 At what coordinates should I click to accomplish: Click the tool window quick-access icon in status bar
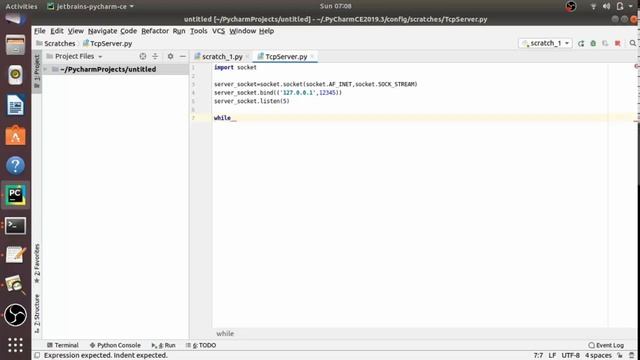(37, 356)
